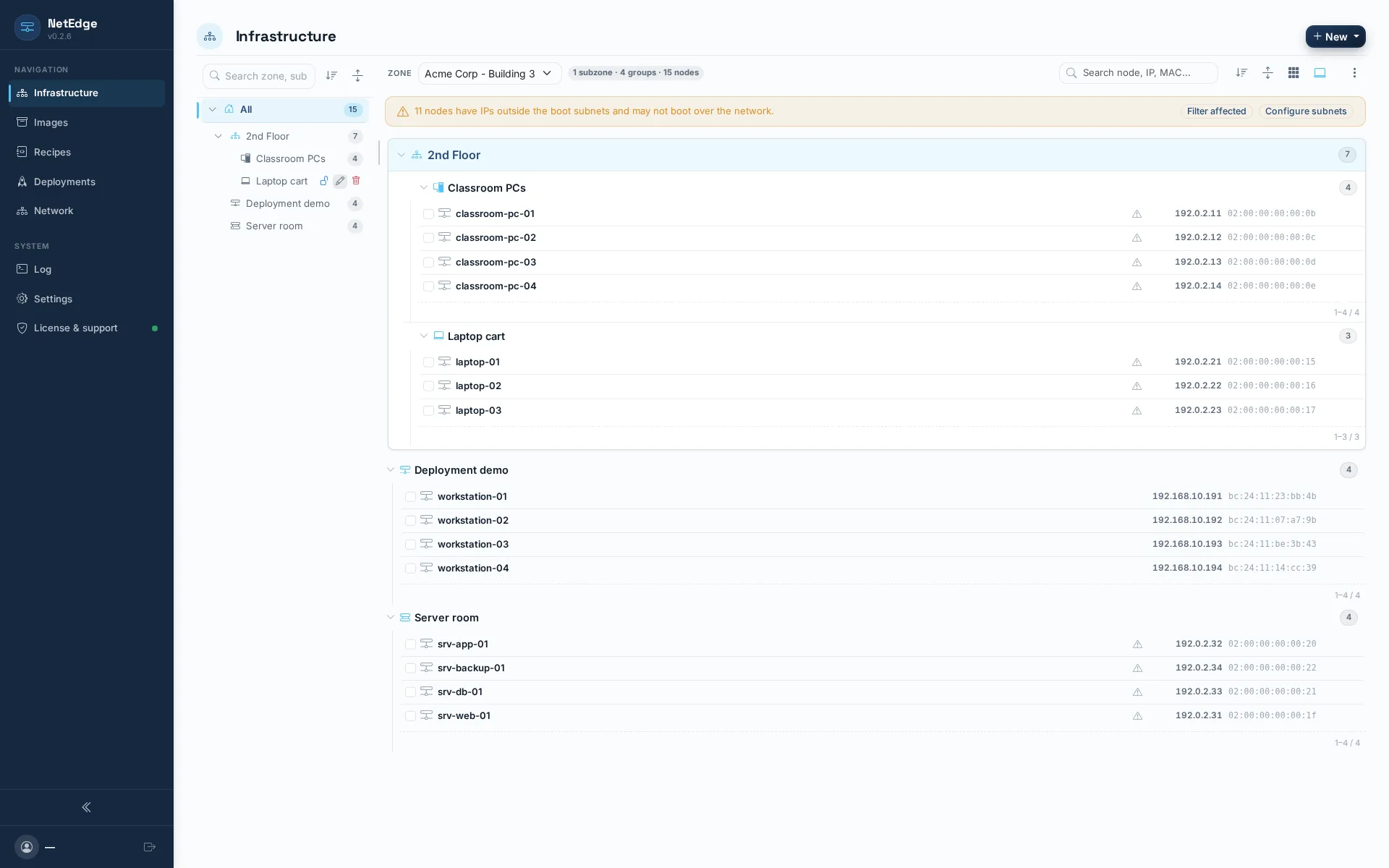The width and height of the screenshot is (1389, 868).
Task: Click the node name srv-db-01
Action: [460, 692]
